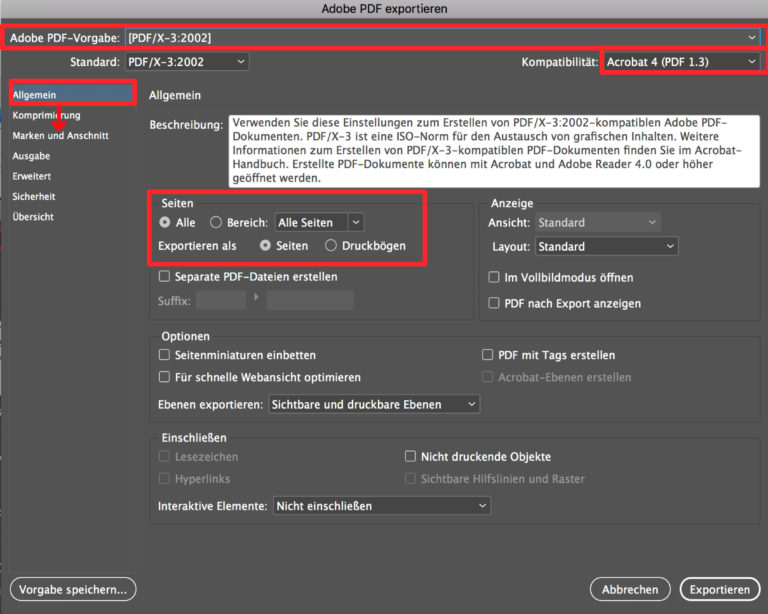Screen dimensions: 768x614
Task: Select the Alle pages radio button
Action: tap(165, 222)
